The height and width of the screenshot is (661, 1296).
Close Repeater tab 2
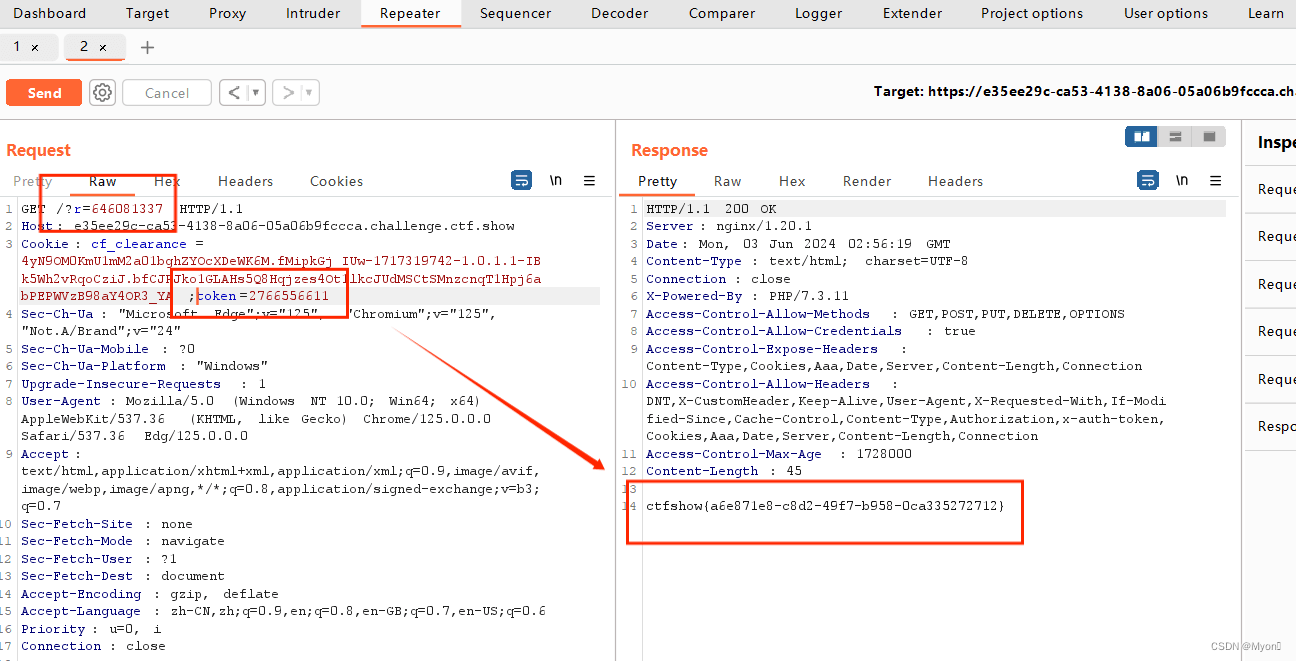coord(102,47)
